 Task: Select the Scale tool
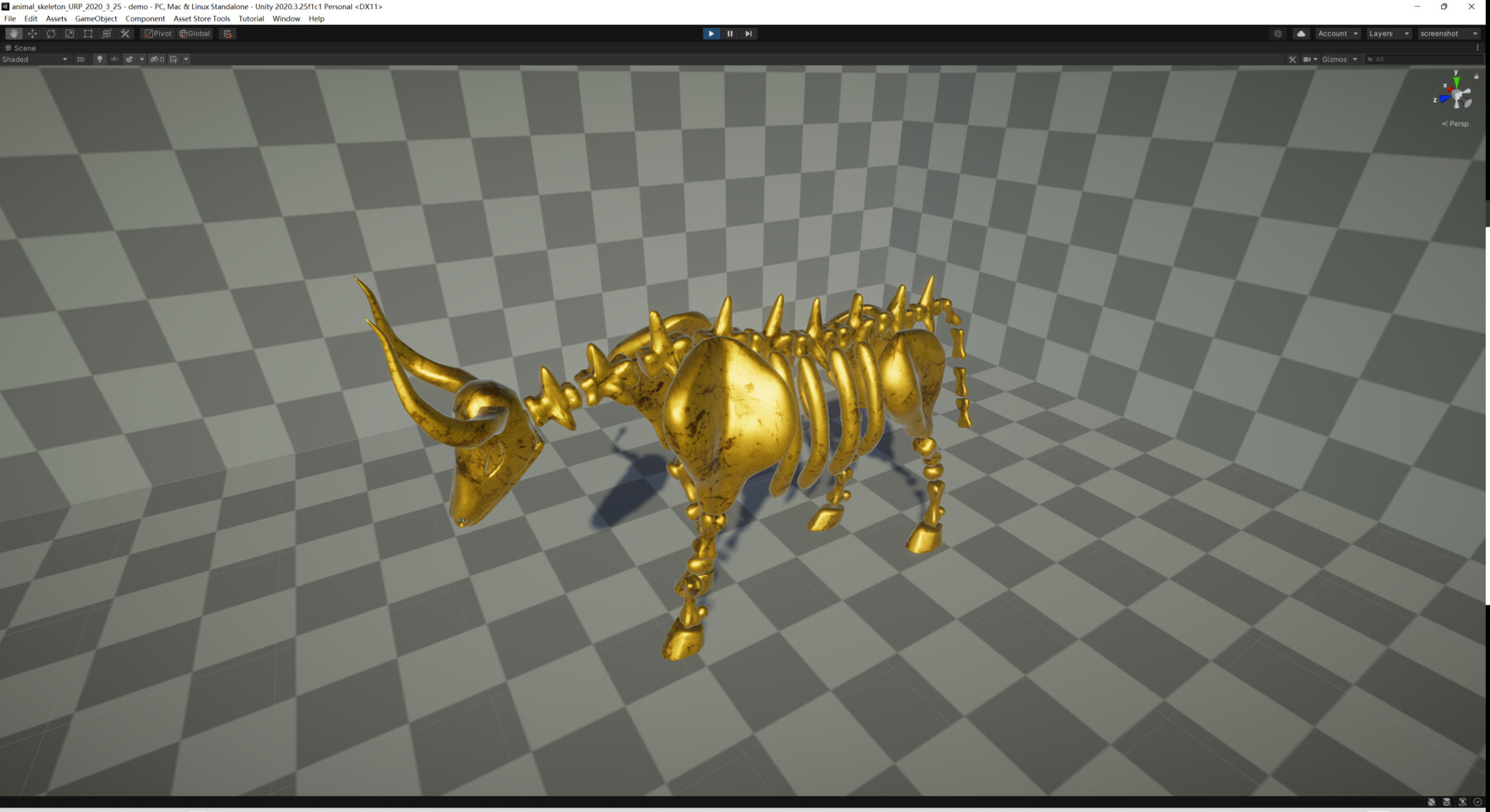tap(69, 33)
